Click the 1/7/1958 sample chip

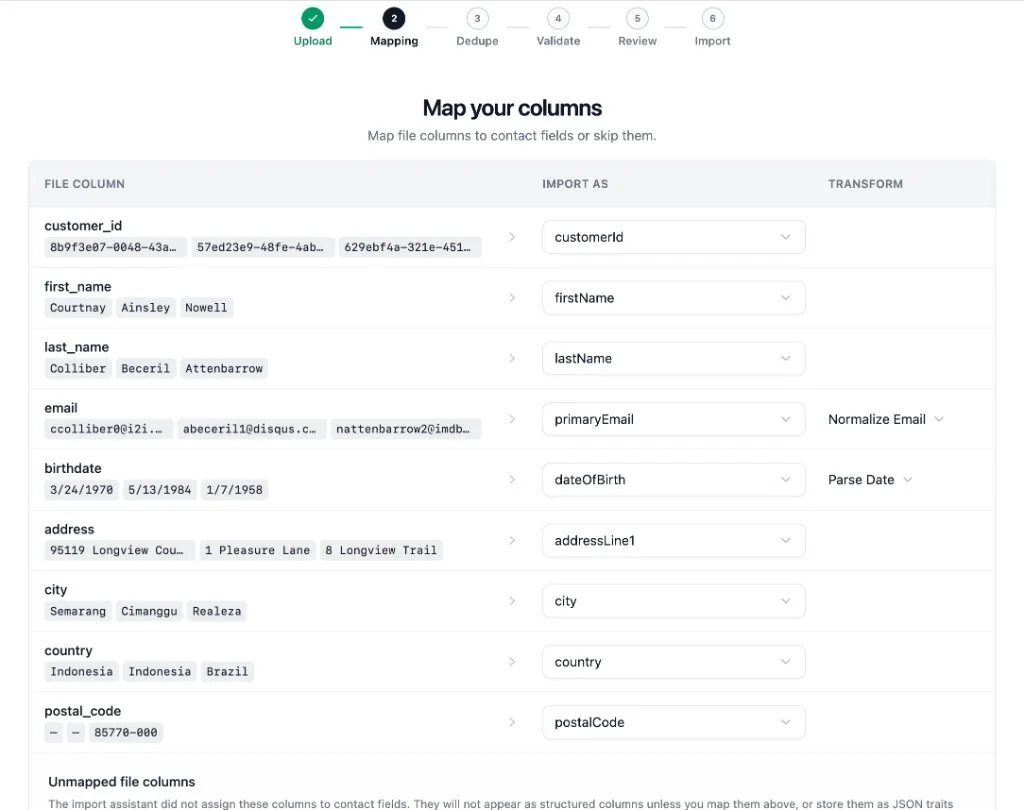pyautogui.click(x=234, y=490)
